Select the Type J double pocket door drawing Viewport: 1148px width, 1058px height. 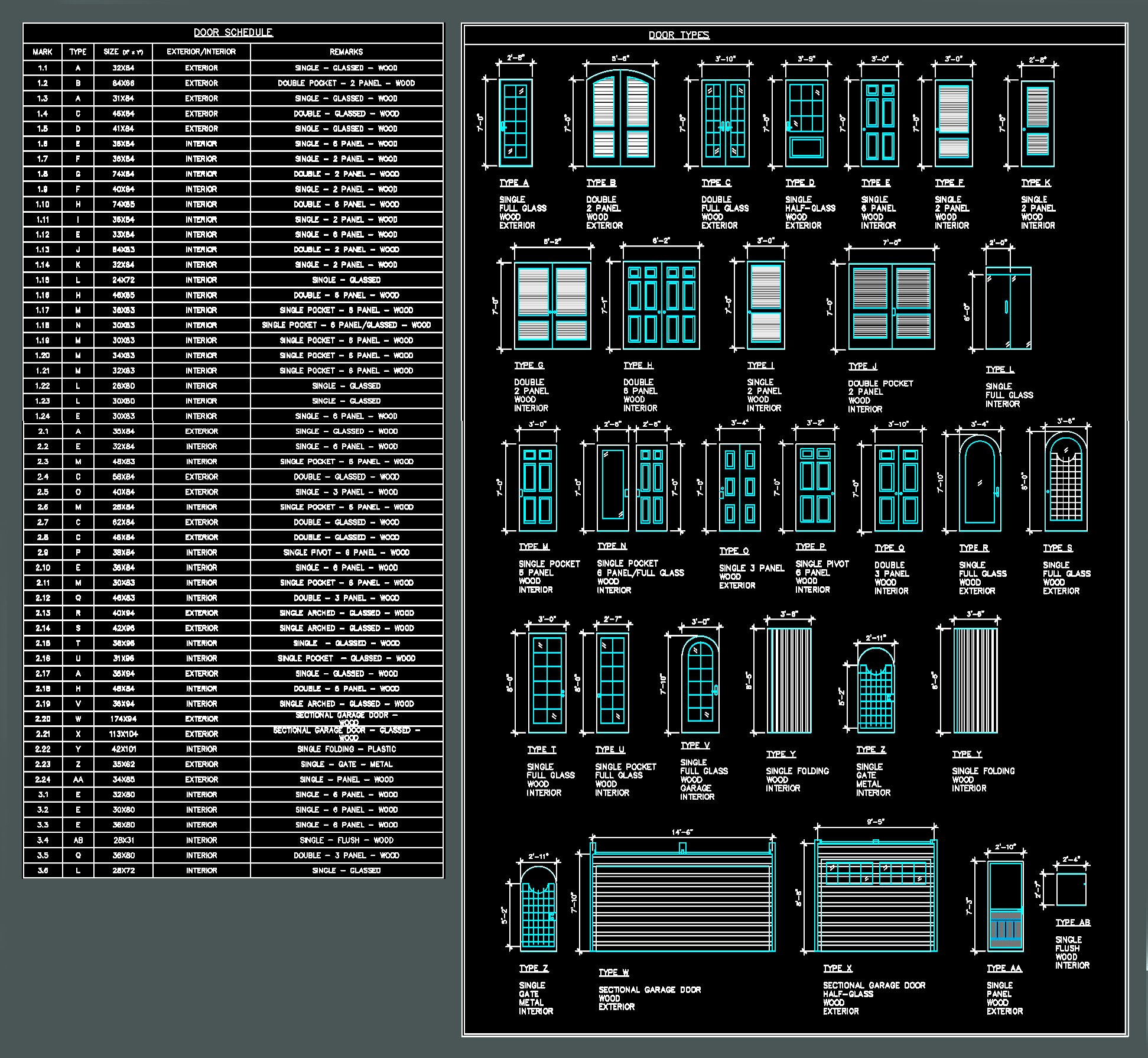coord(892,306)
